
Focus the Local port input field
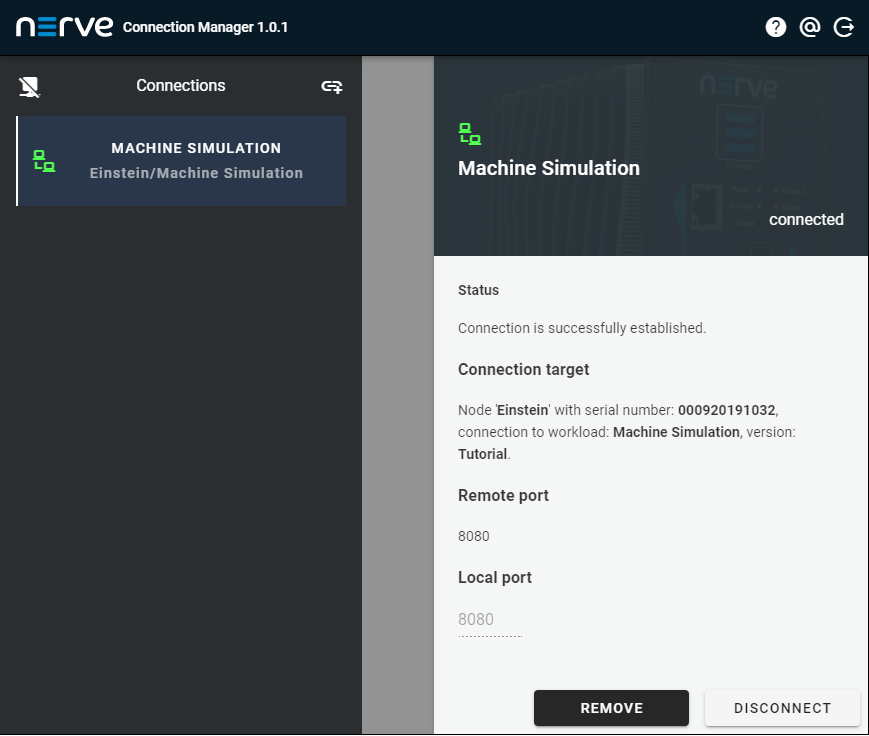(x=489, y=620)
